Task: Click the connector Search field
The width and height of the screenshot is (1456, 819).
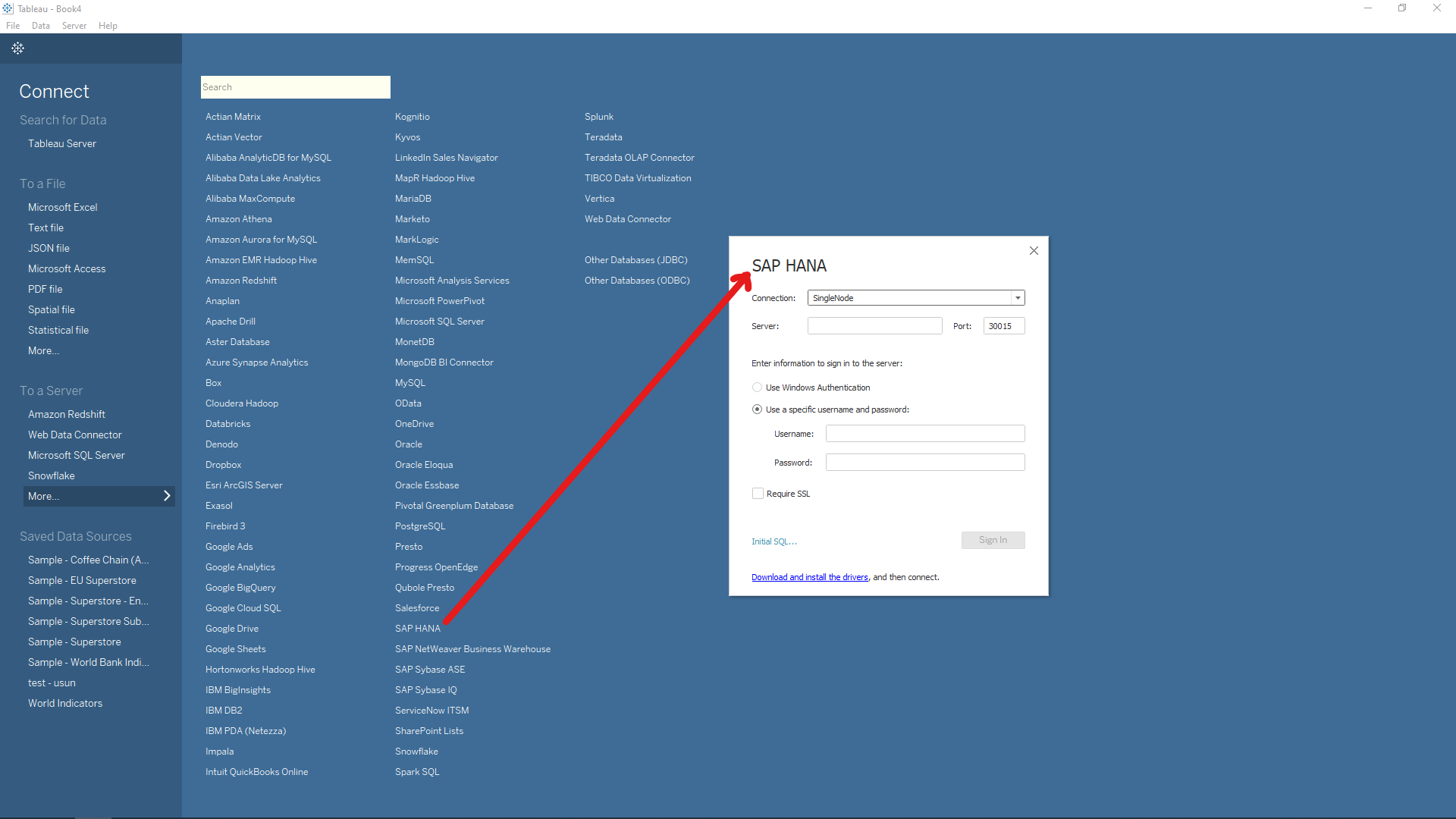Action: (x=295, y=87)
